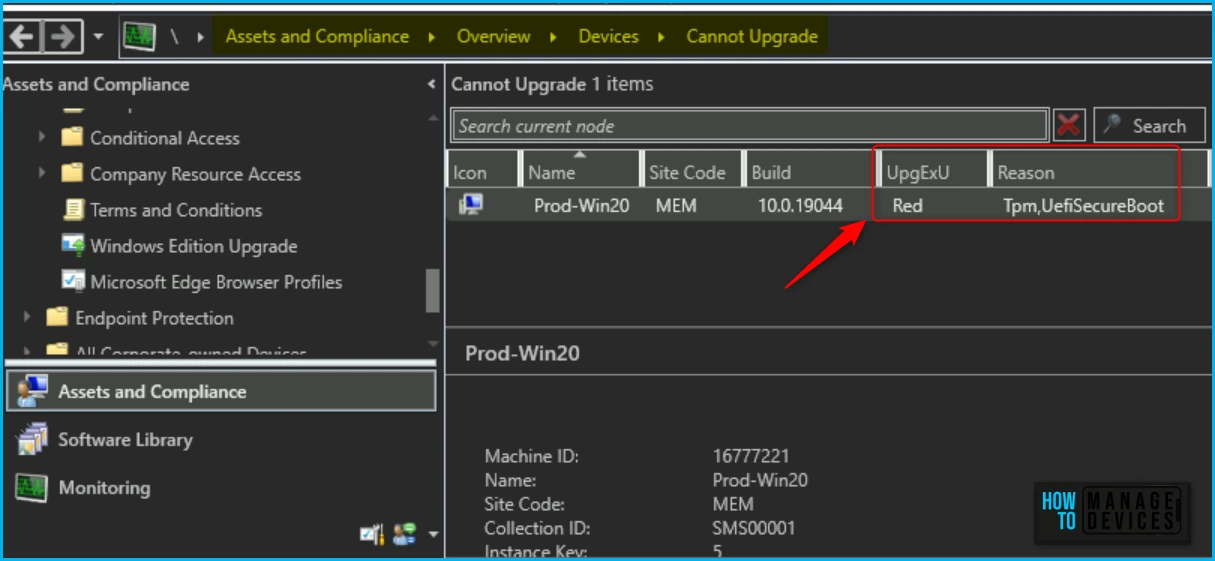The width and height of the screenshot is (1215, 561).
Task: Expand Endpoint Protection folder node
Action: point(27,317)
